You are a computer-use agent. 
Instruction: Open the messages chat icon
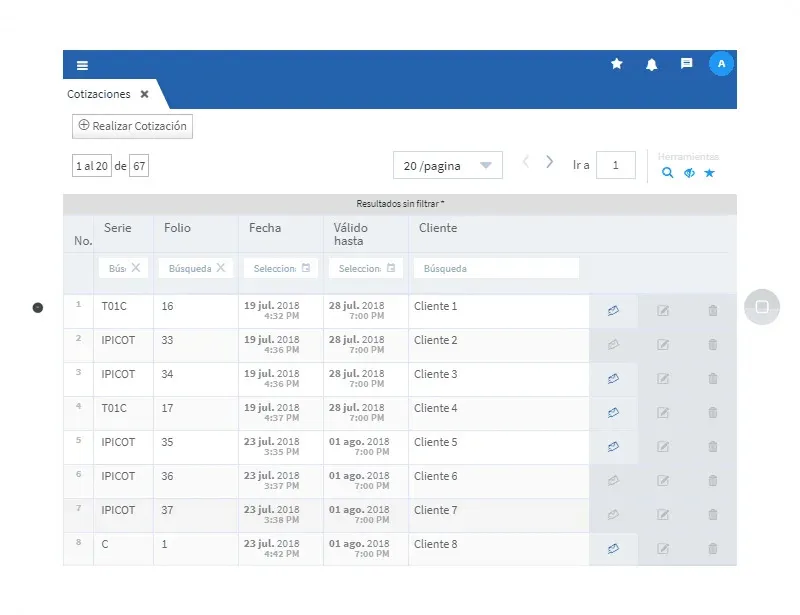(x=686, y=63)
